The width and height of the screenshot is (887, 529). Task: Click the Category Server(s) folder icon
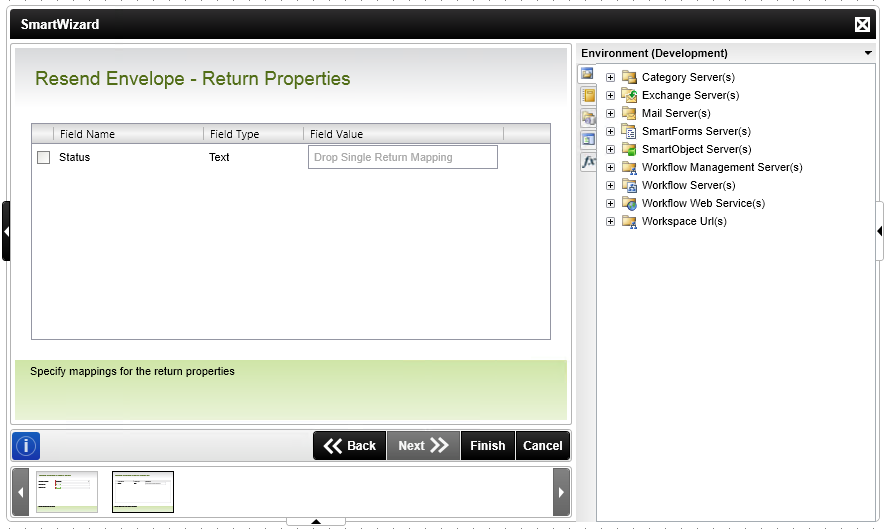click(629, 77)
